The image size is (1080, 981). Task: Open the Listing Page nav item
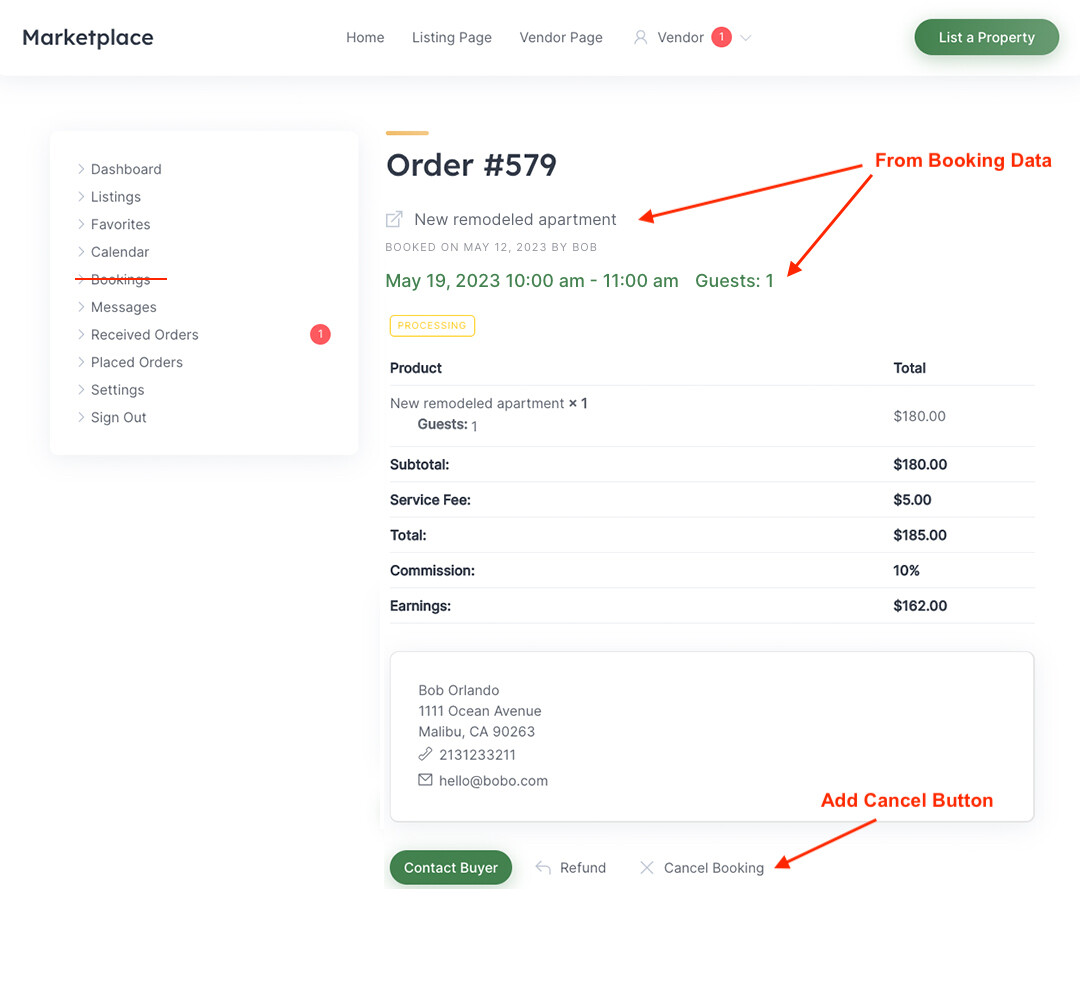click(x=452, y=37)
